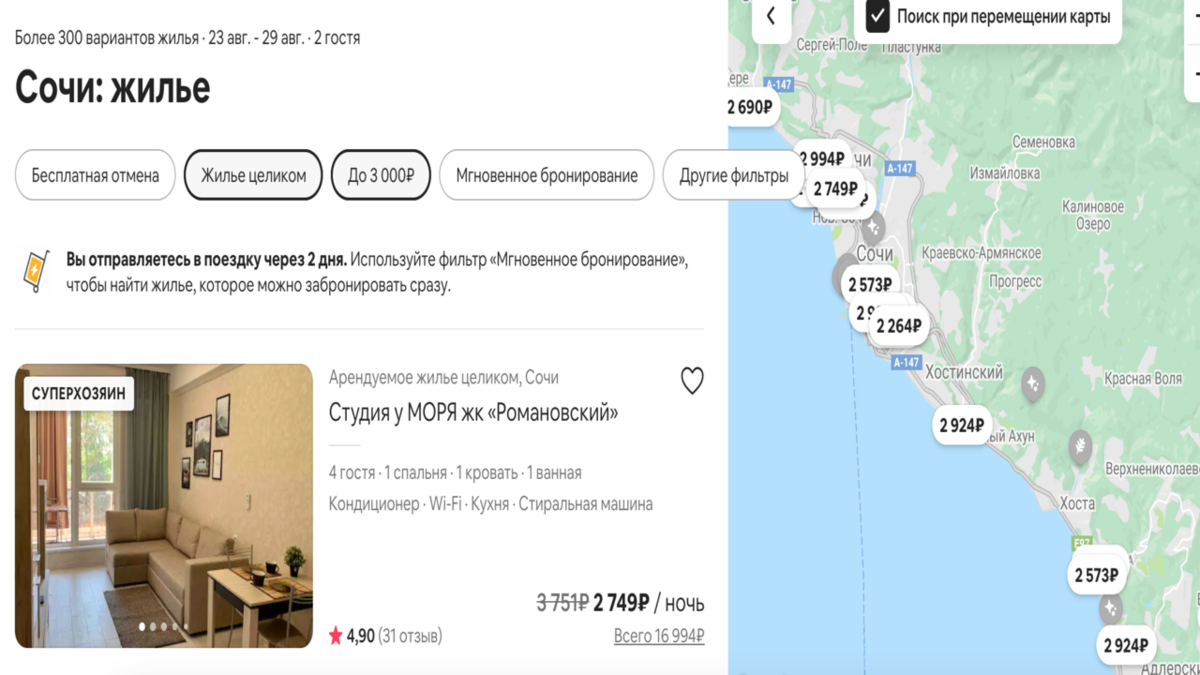Click the star rating 4,90 reviews
The width and height of the screenshot is (1200, 675).
click(x=385, y=636)
